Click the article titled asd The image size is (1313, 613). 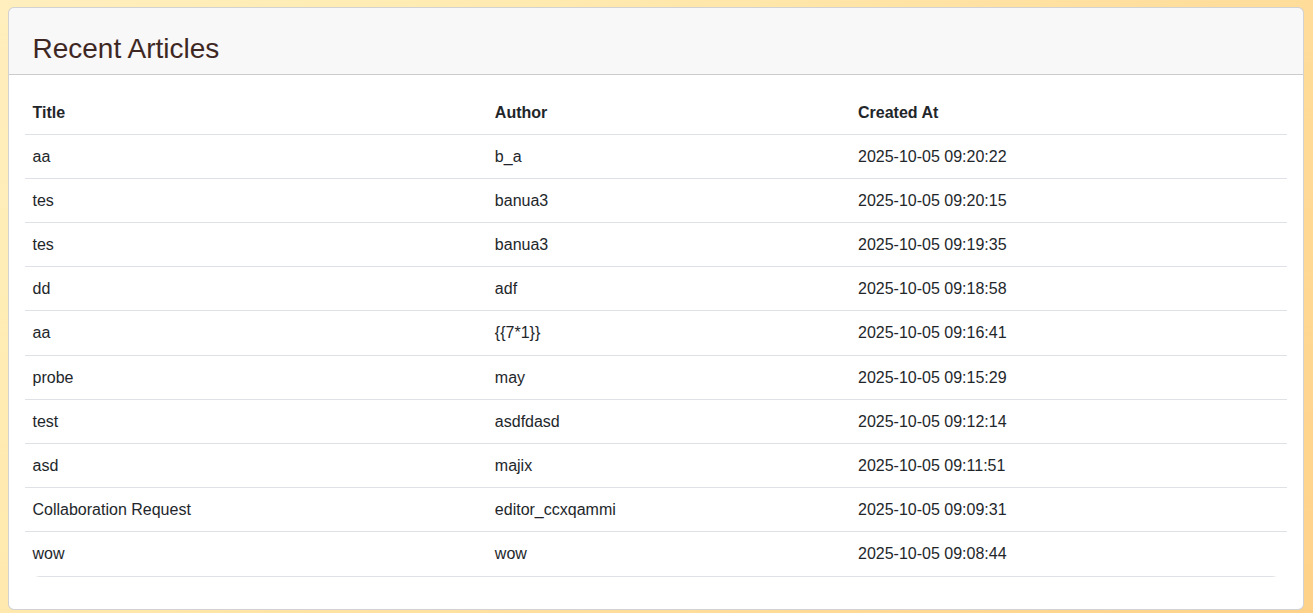[x=46, y=466]
